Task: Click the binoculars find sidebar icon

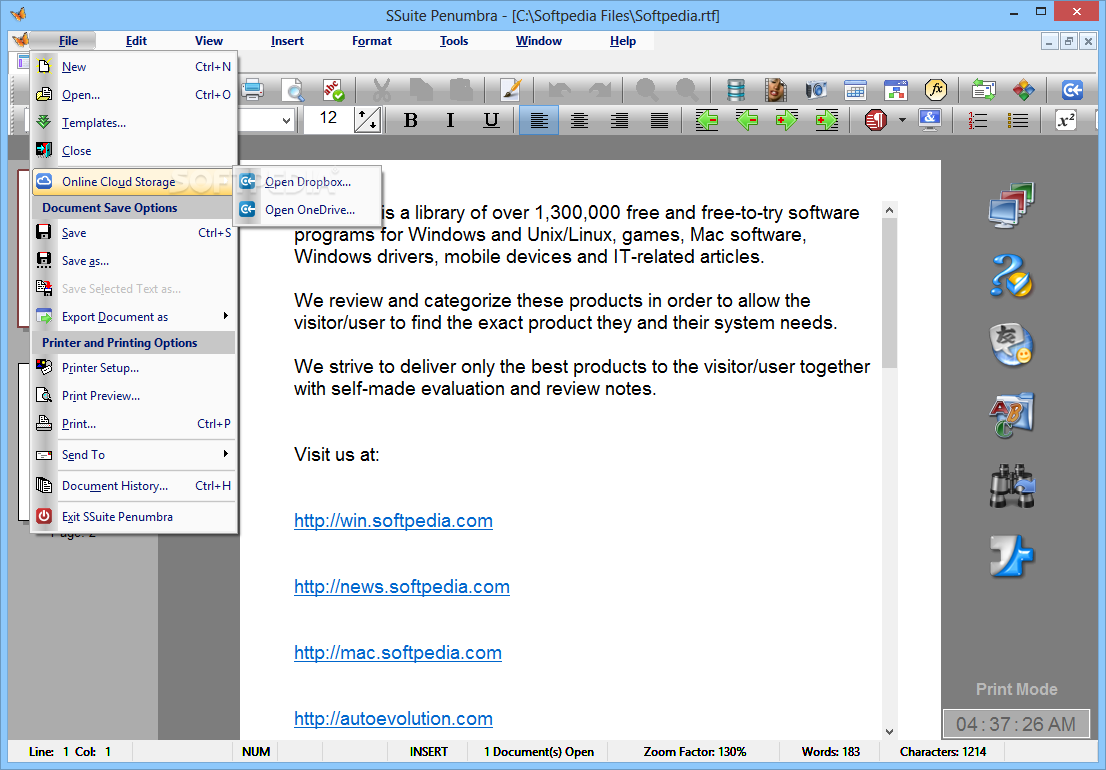Action: point(1012,486)
